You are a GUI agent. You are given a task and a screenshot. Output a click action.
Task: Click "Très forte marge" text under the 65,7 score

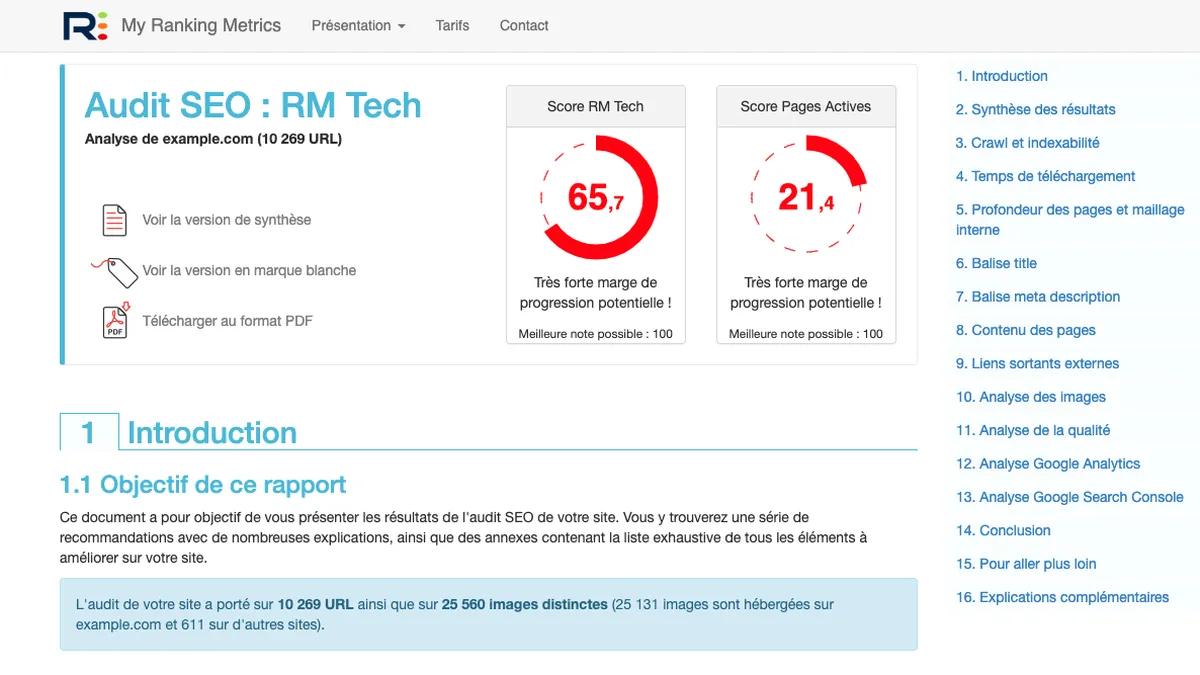[x=596, y=293]
